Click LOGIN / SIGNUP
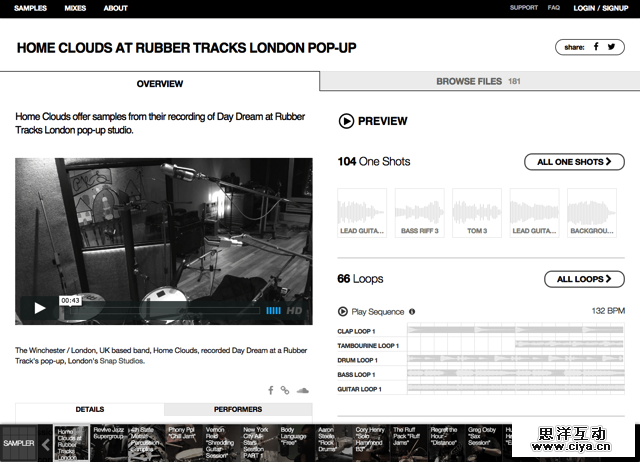Image resolution: width=640 pixels, height=462 pixels. (600, 8)
